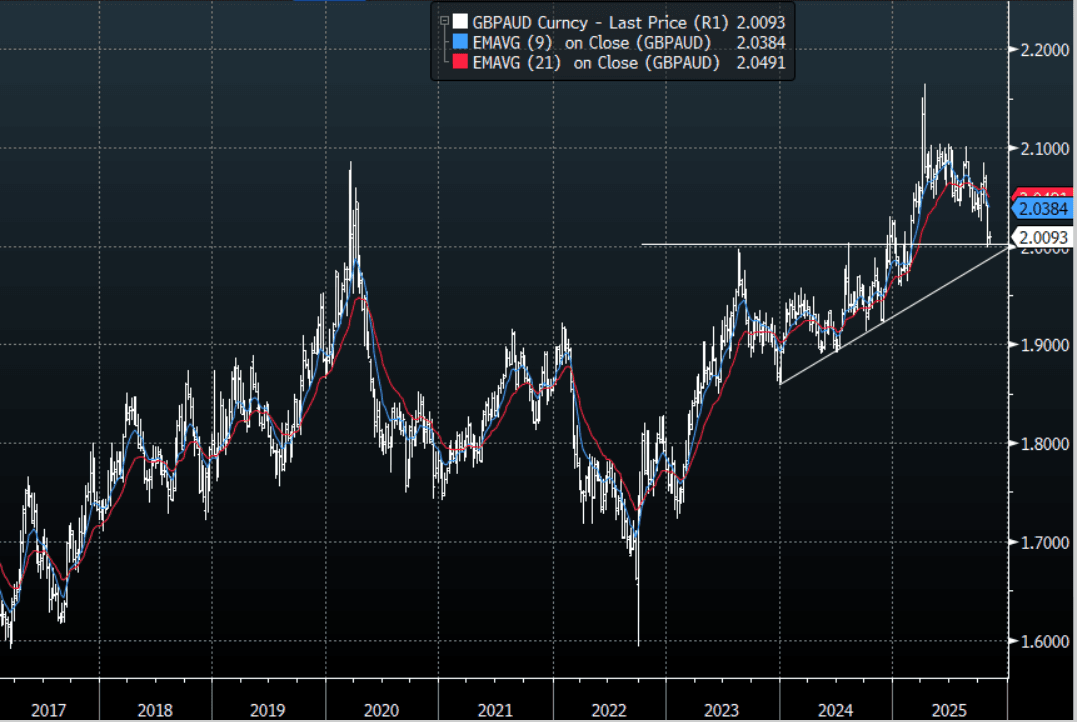
Task: Click the 2.0384 value in the legend
Action: pos(760,43)
